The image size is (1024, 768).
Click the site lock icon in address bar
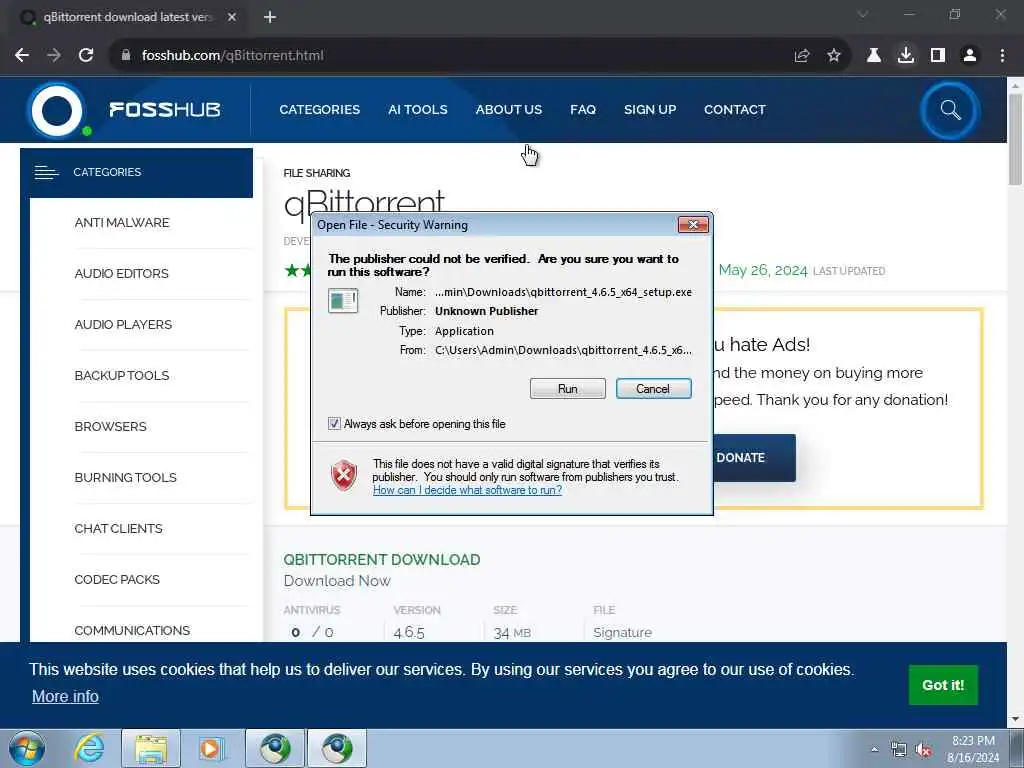click(126, 56)
